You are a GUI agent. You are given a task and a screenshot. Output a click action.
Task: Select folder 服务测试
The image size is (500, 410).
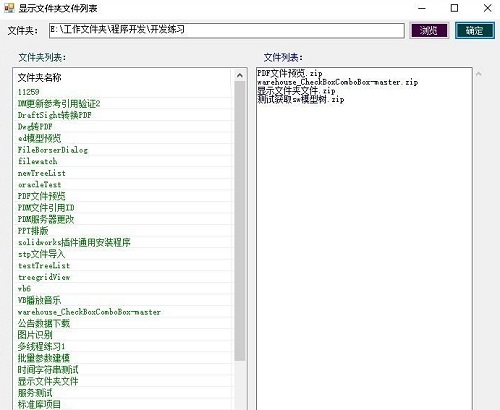pos(123,393)
